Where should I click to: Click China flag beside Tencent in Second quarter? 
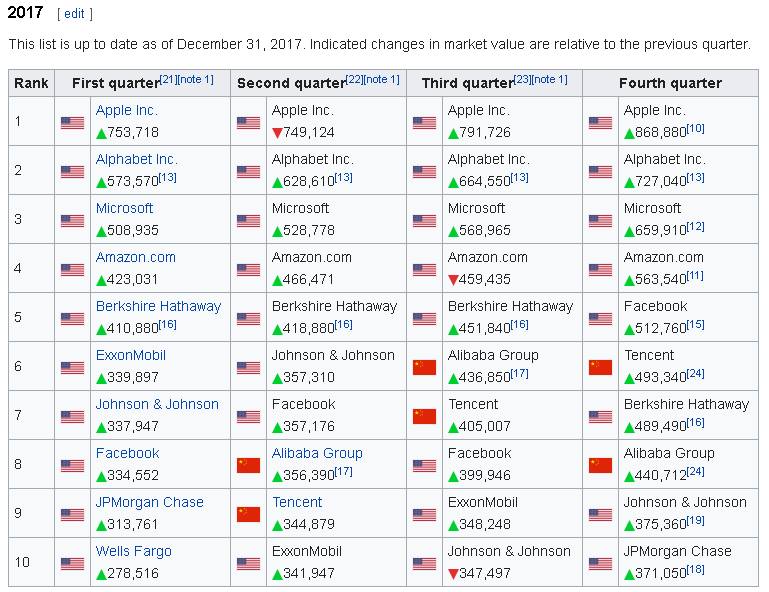248,514
